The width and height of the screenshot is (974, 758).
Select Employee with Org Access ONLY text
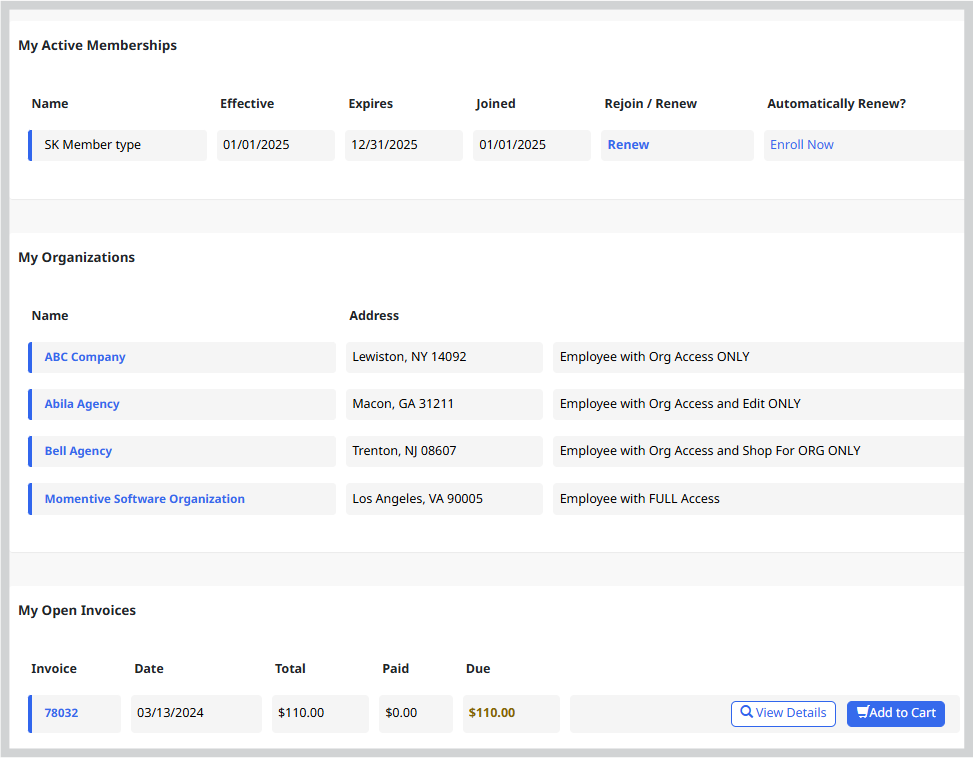click(x=655, y=357)
